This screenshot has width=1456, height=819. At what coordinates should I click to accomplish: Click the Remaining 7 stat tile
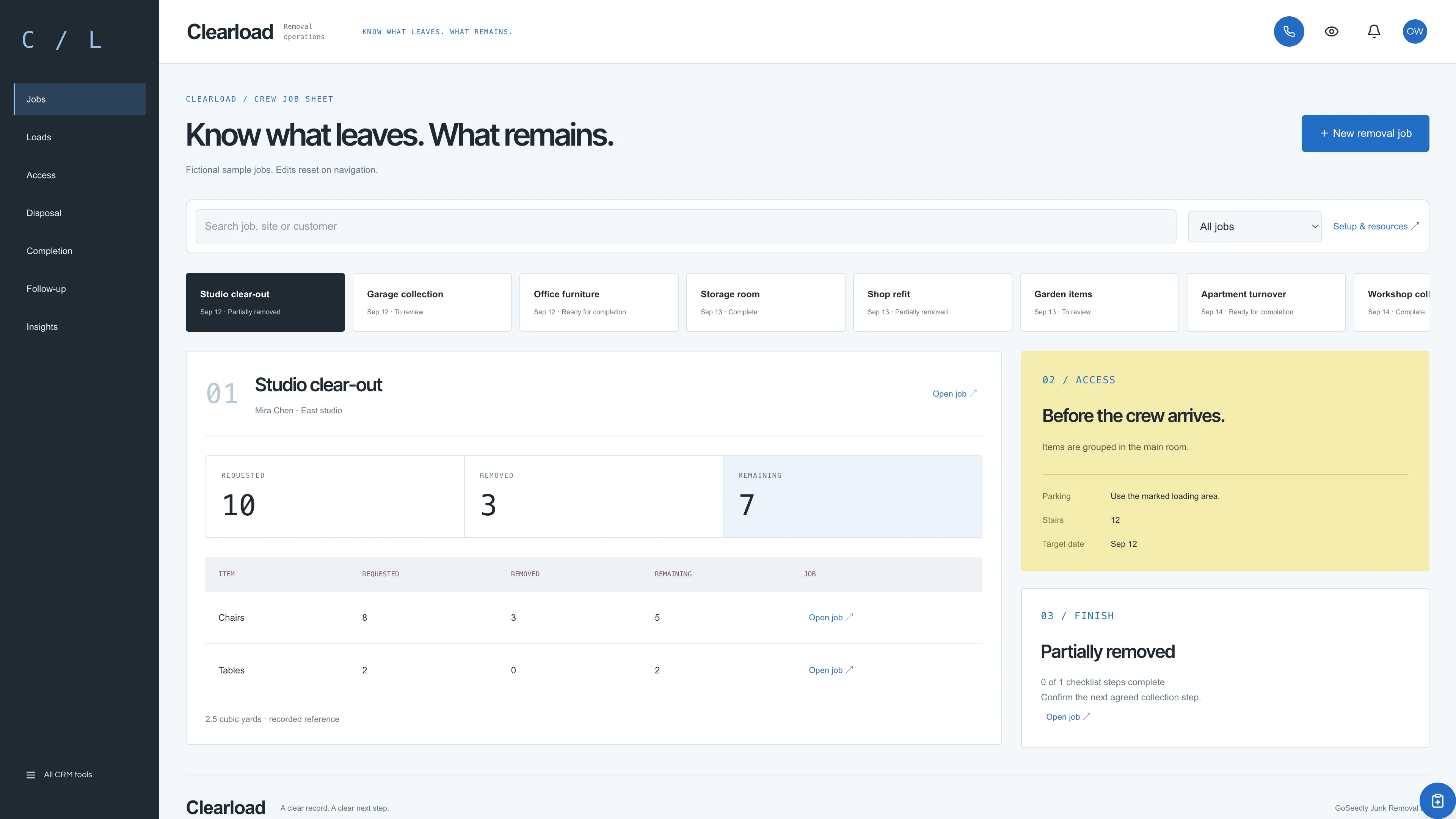click(852, 497)
